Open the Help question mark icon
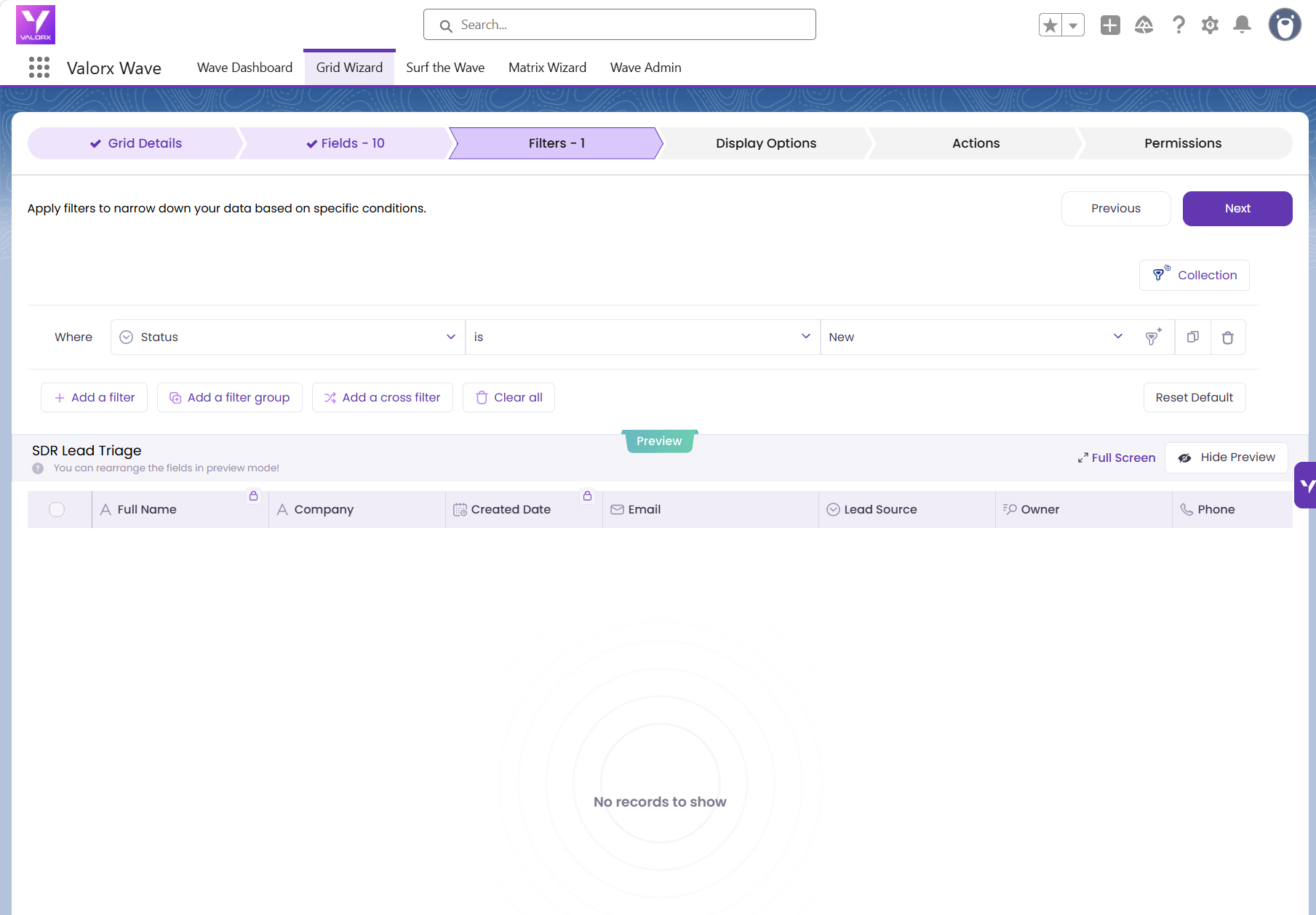1316x915 pixels. coord(1179,25)
